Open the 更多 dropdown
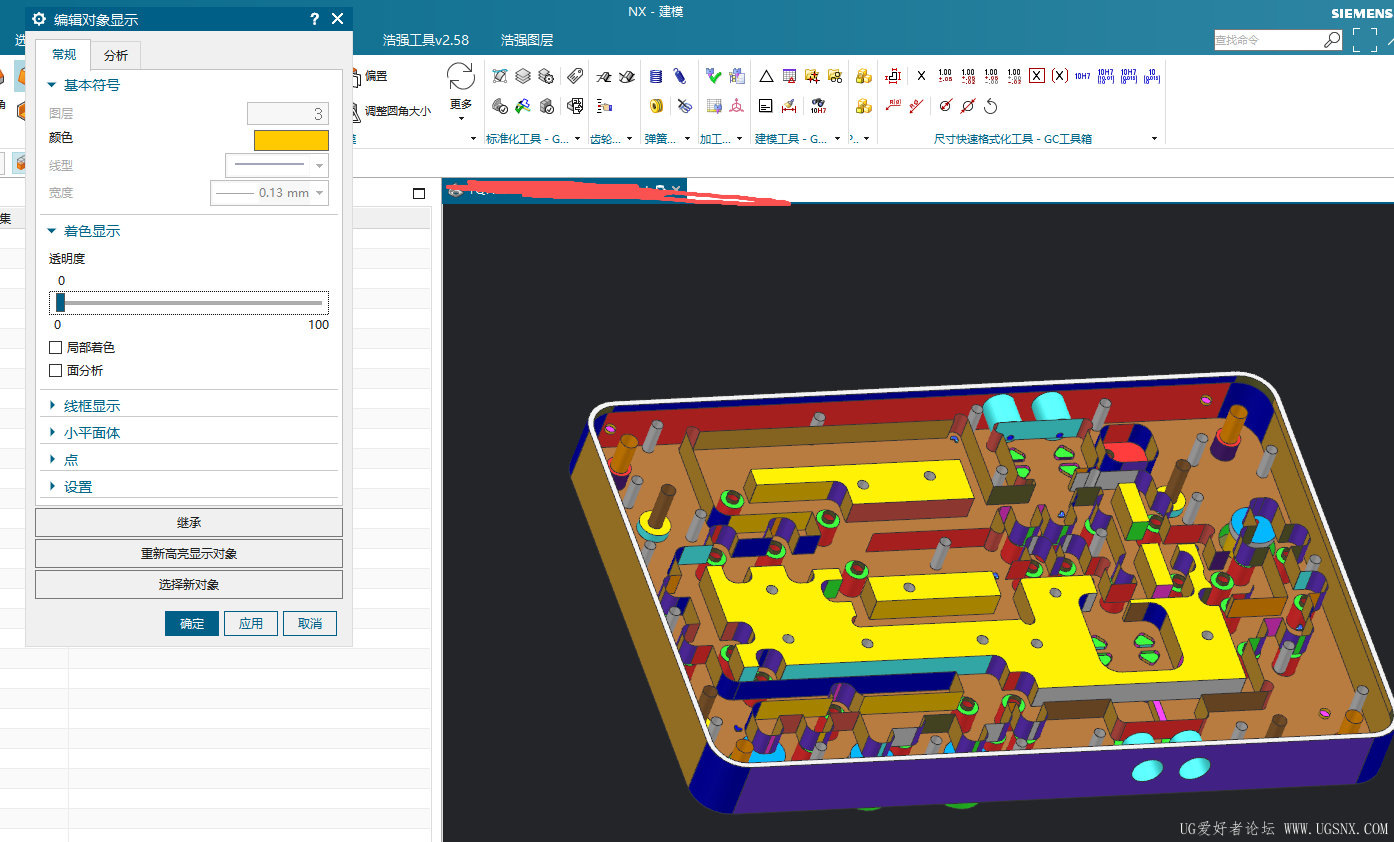 click(461, 105)
